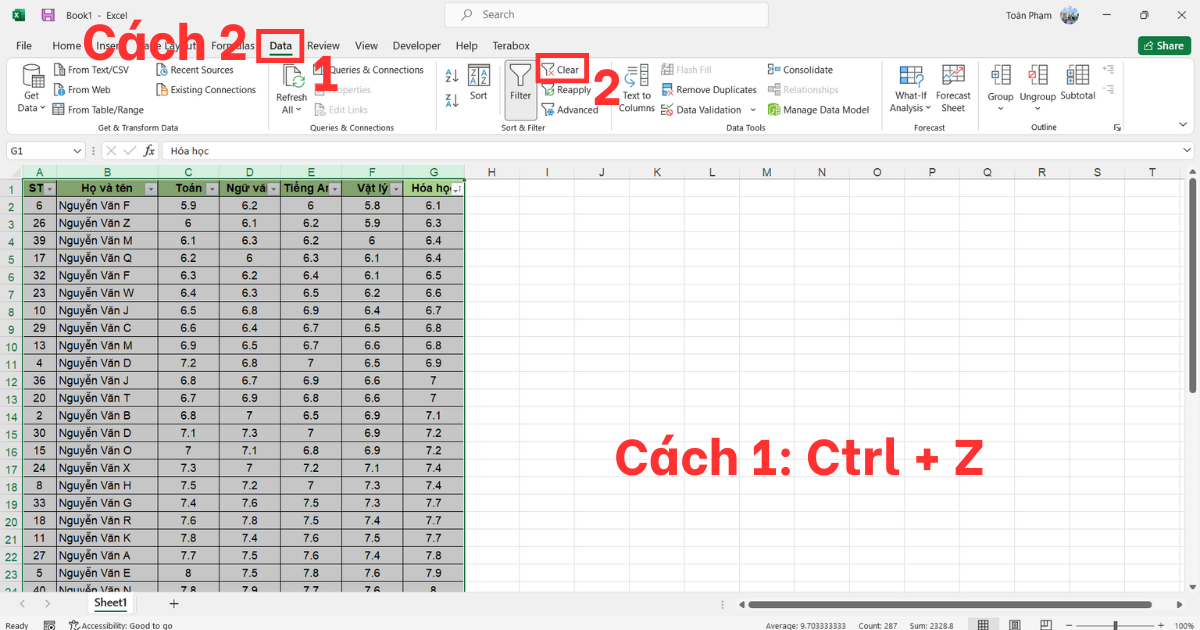Click Remove Duplicates
1200x630 pixels.
pos(709,90)
